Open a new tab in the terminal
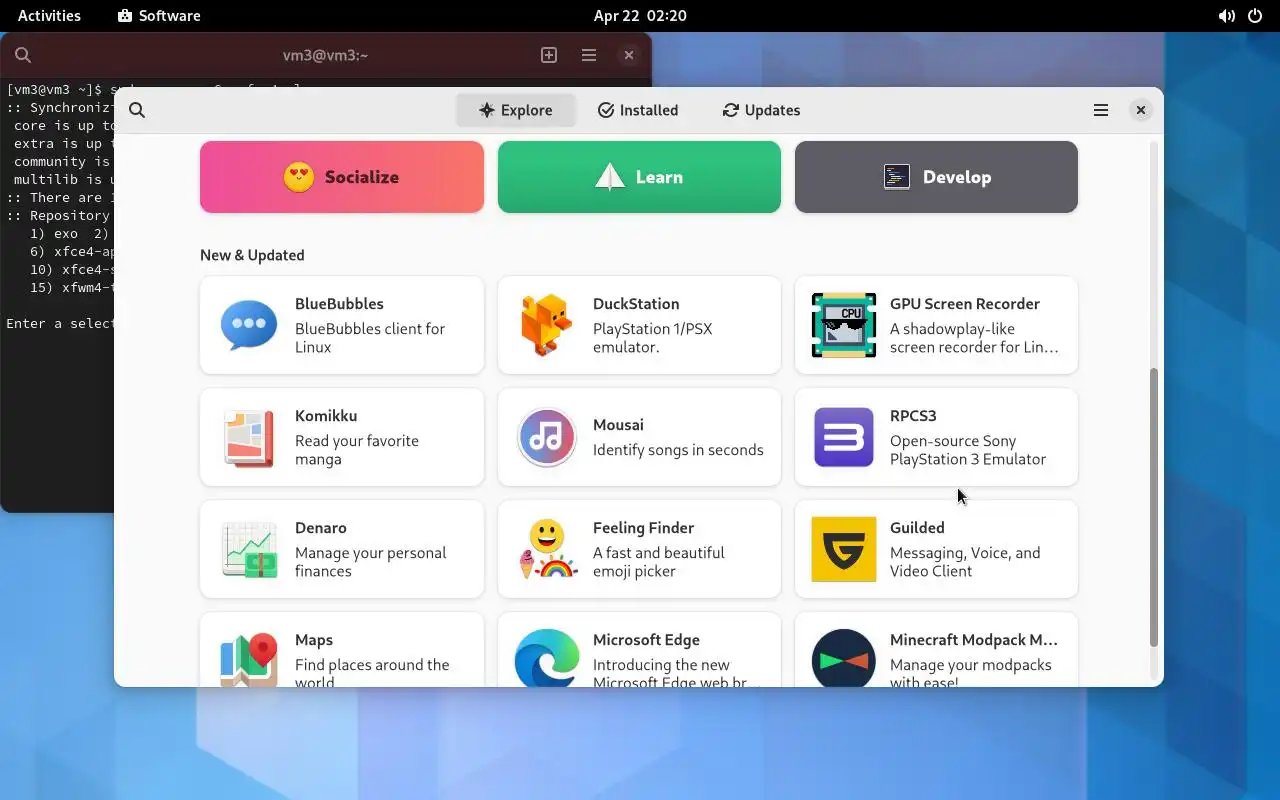This screenshot has height=800, width=1280. pyautogui.click(x=549, y=55)
